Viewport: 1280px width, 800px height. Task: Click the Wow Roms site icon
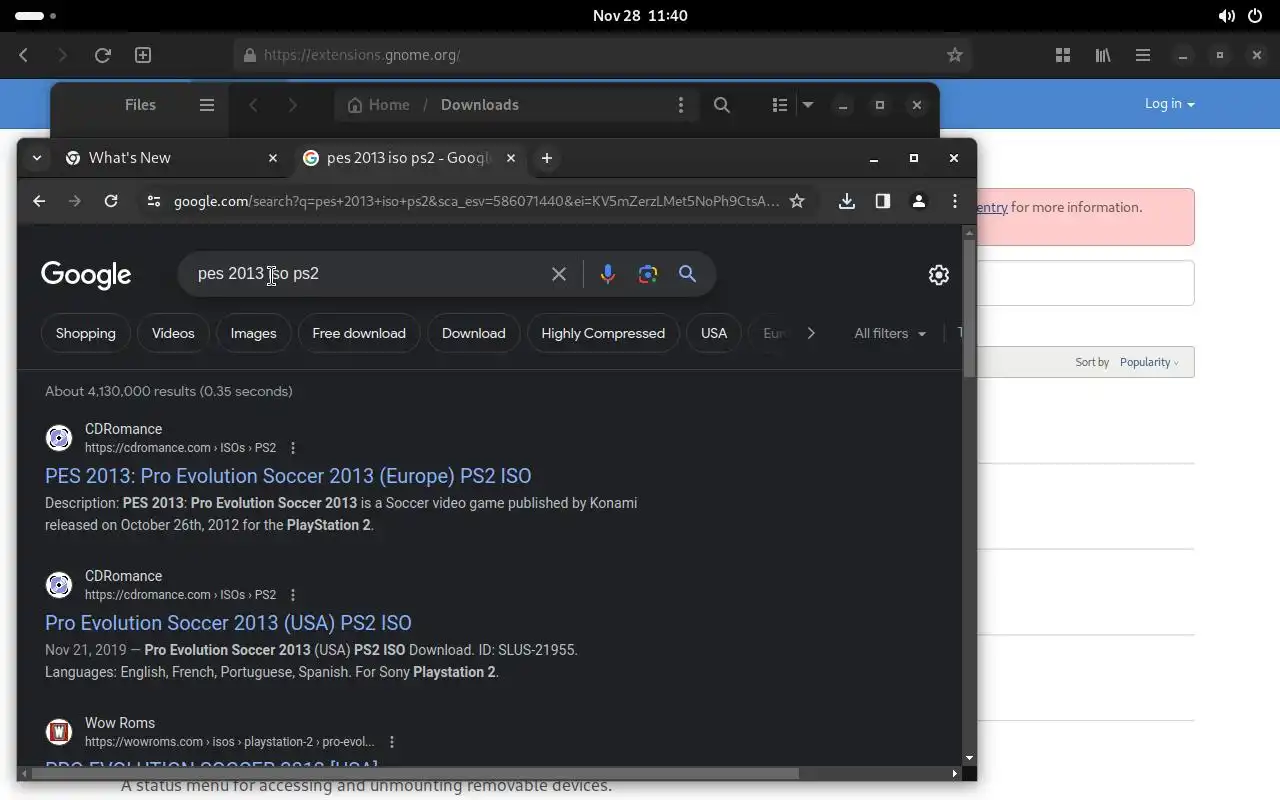click(59, 732)
